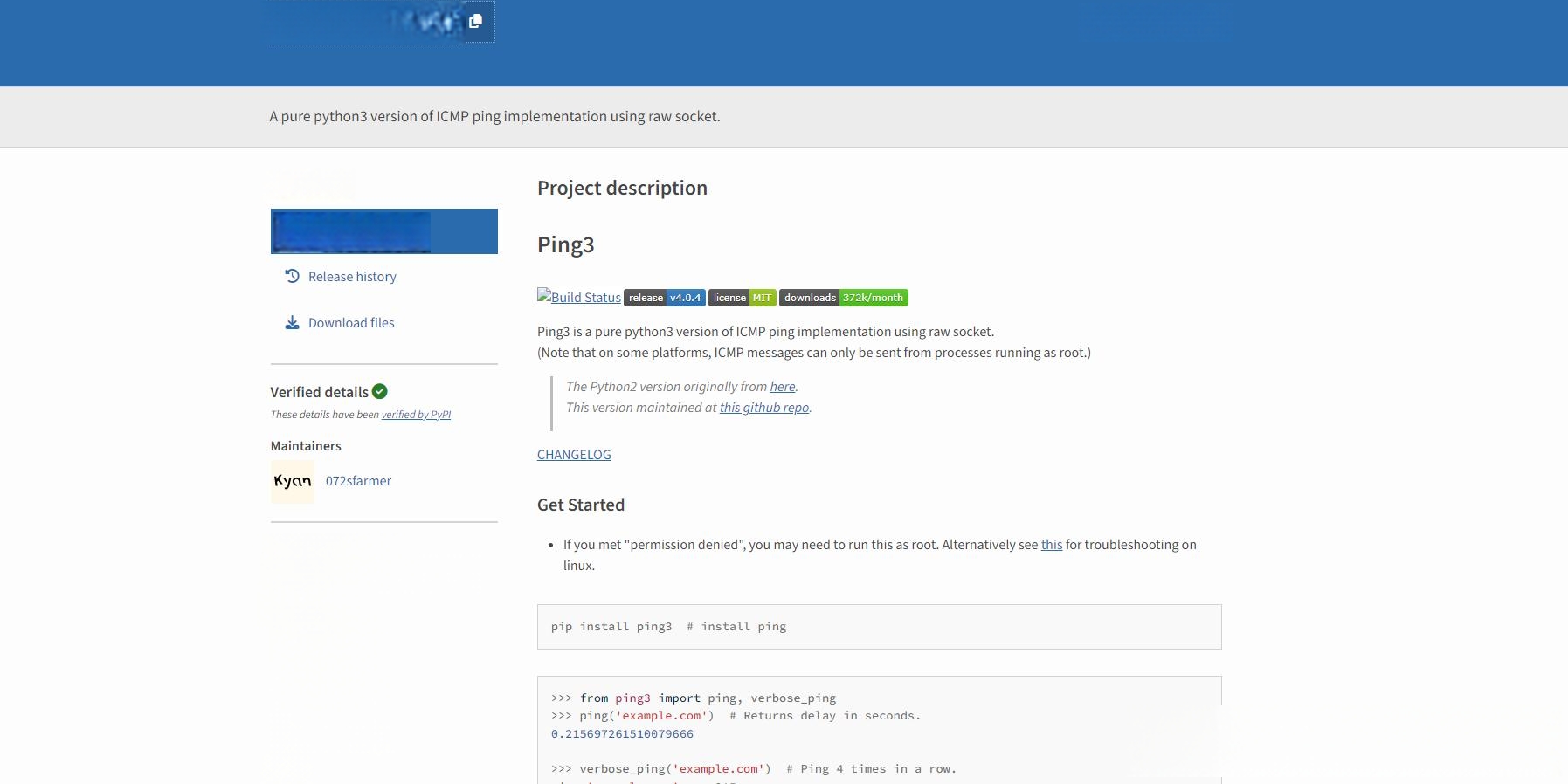Open 'this github repo' link
1568x784 pixels.
[x=764, y=408]
